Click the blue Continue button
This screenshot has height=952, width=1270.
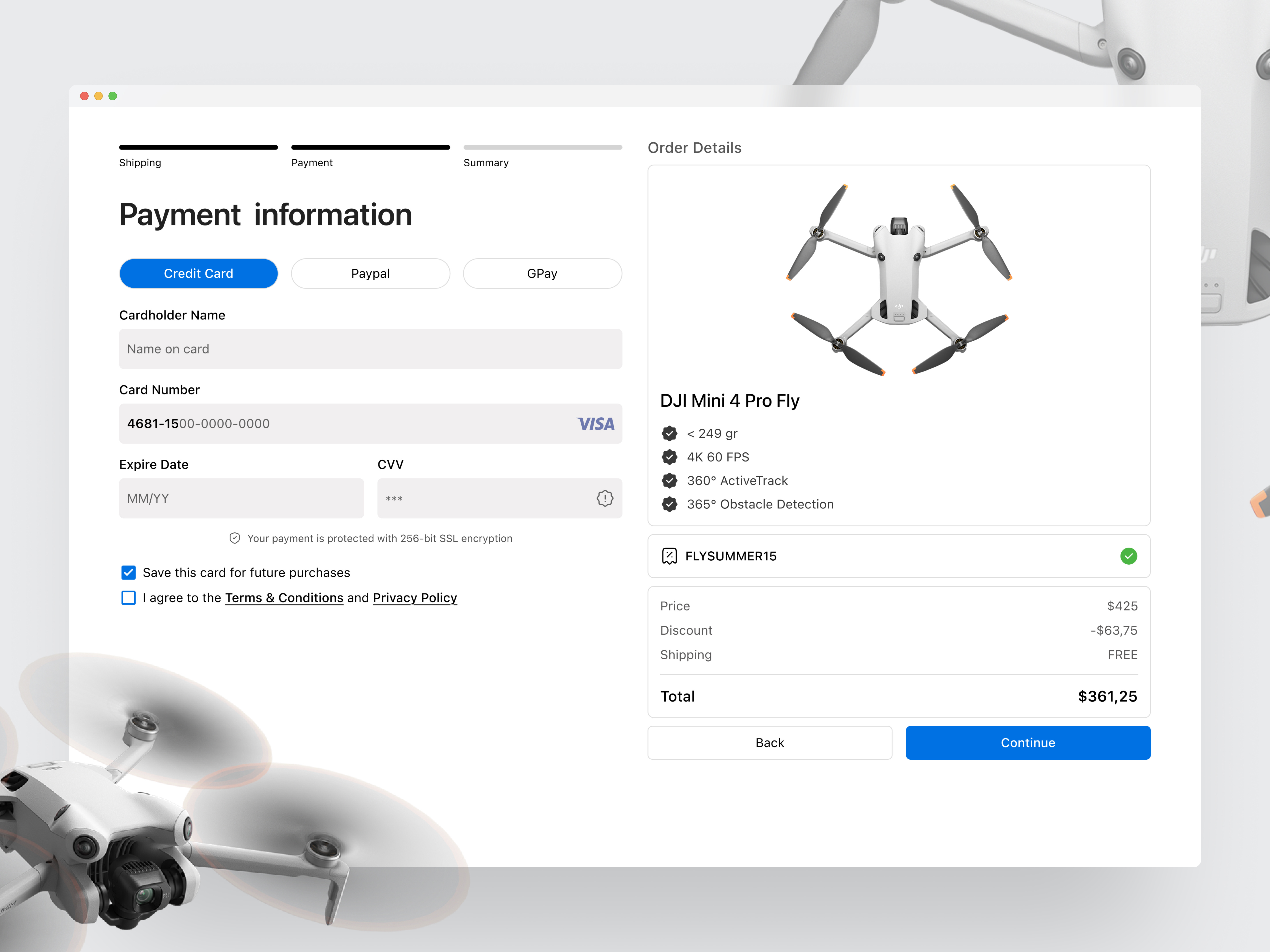[1028, 743]
